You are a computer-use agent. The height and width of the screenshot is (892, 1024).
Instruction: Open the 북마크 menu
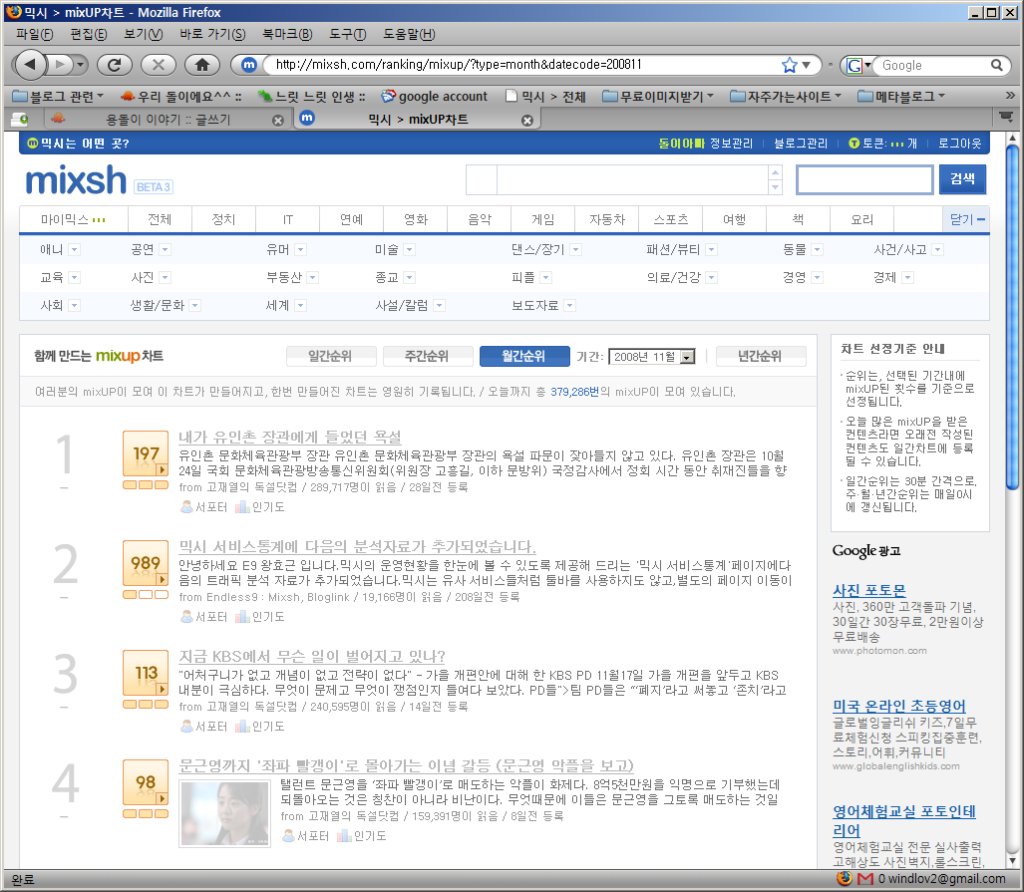(287, 34)
